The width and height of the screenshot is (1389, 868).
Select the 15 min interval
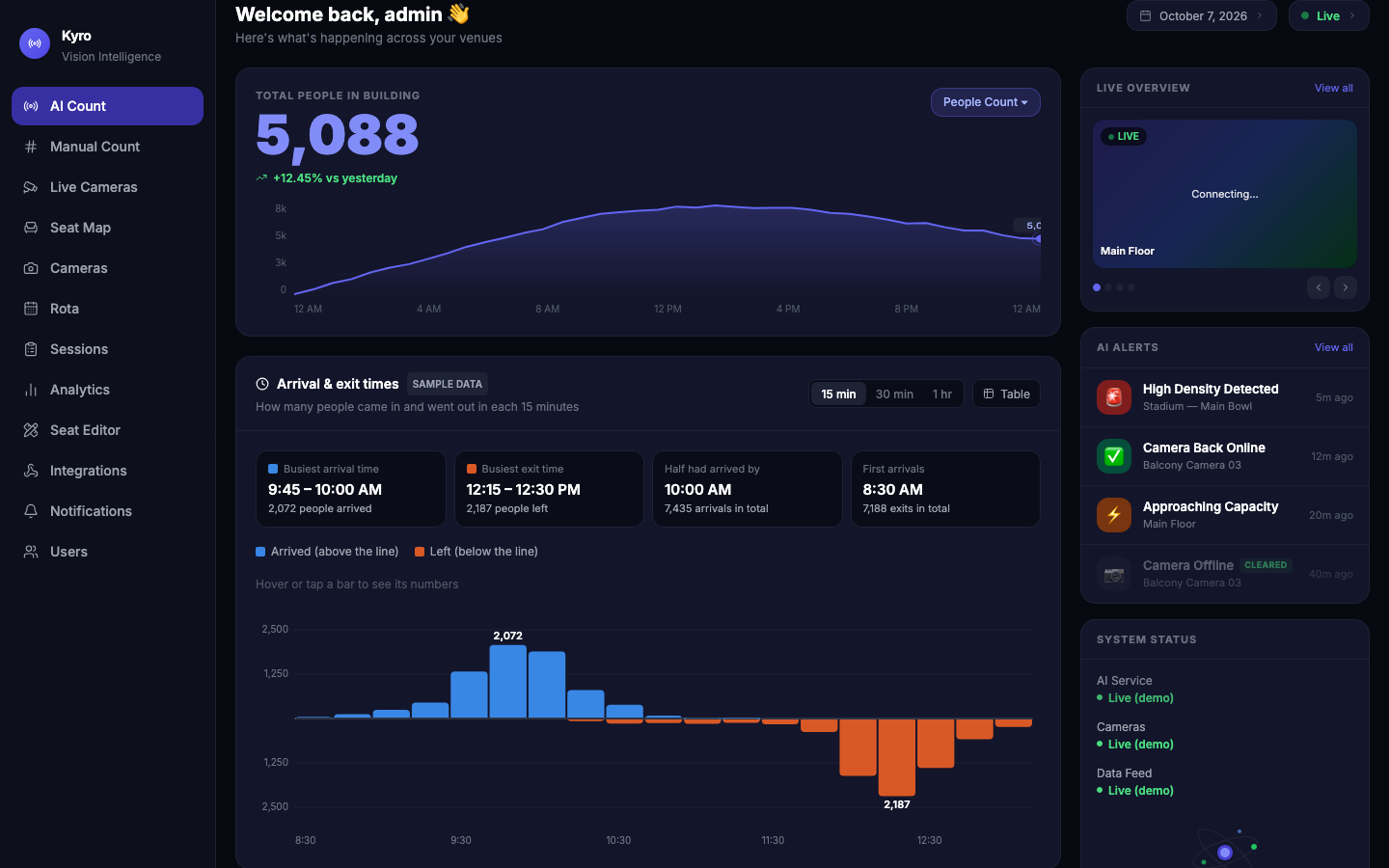[x=838, y=393]
